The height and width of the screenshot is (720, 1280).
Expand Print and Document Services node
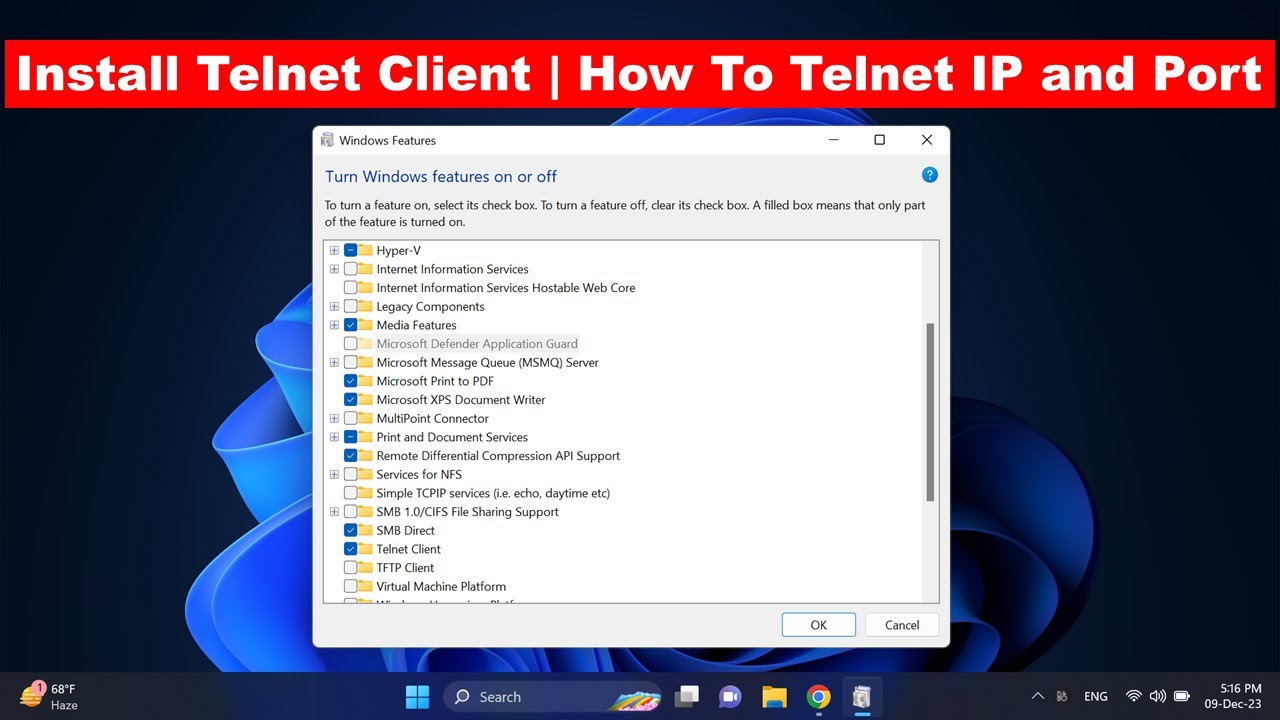click(335, 437)
